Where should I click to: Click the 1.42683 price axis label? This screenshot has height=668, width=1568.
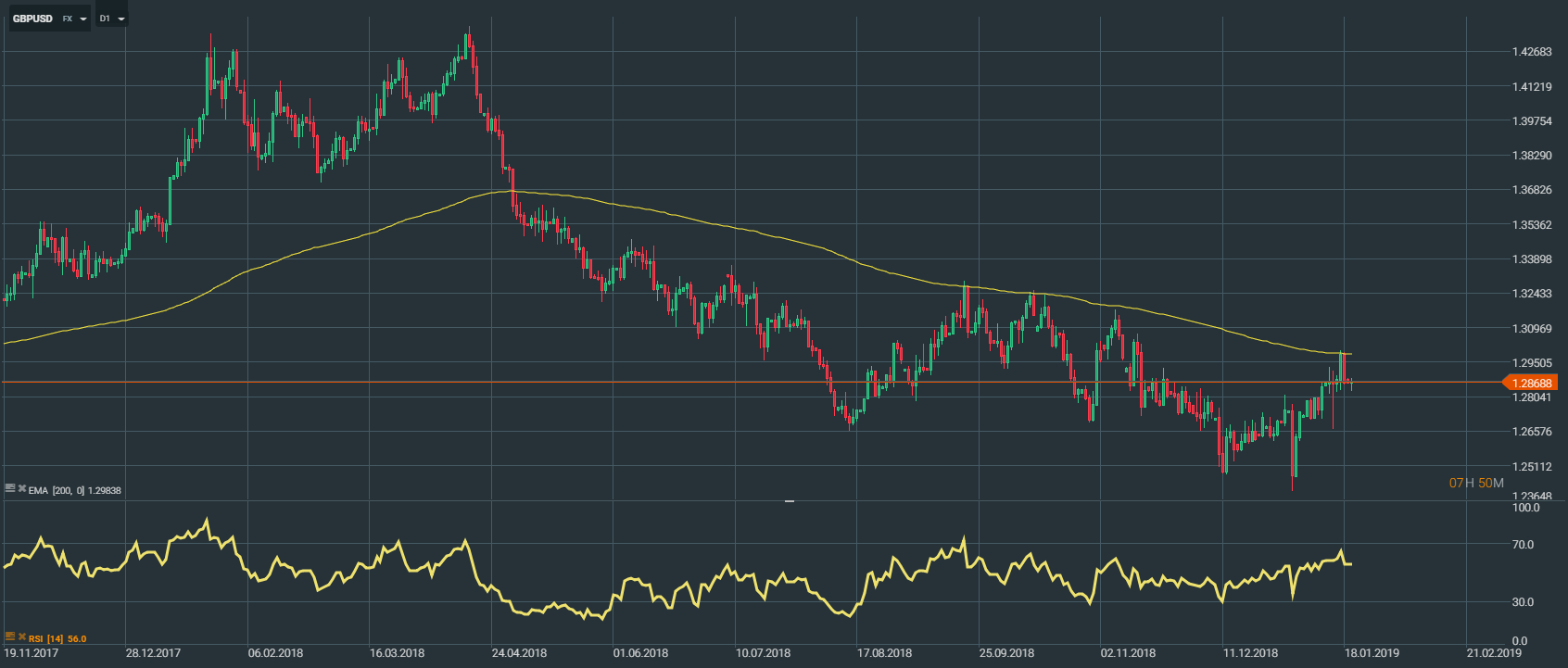point(1532,52)
